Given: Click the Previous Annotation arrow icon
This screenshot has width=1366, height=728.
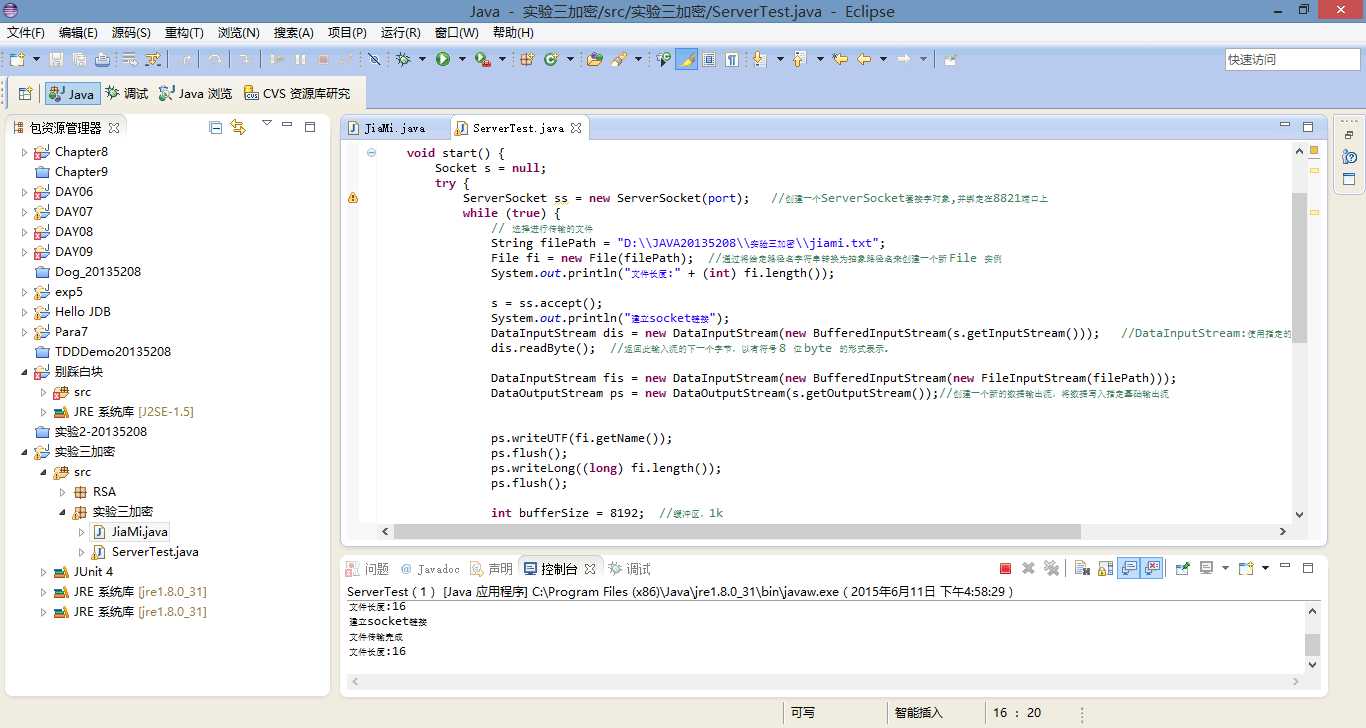Looking at the screenshot, I should click(798, 60).
